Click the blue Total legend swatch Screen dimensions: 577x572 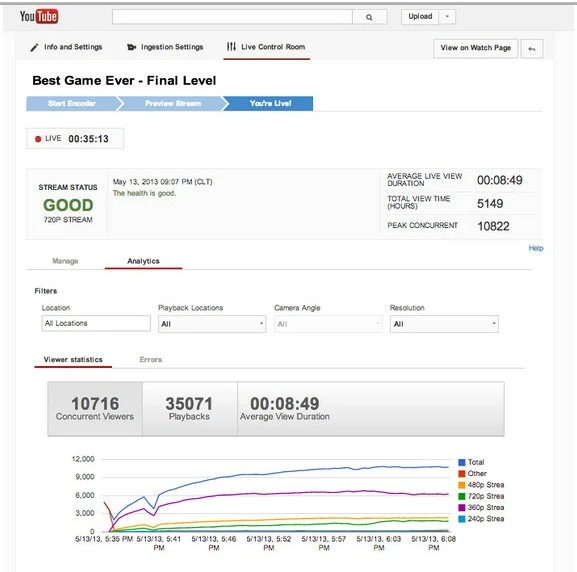[462, 463]
